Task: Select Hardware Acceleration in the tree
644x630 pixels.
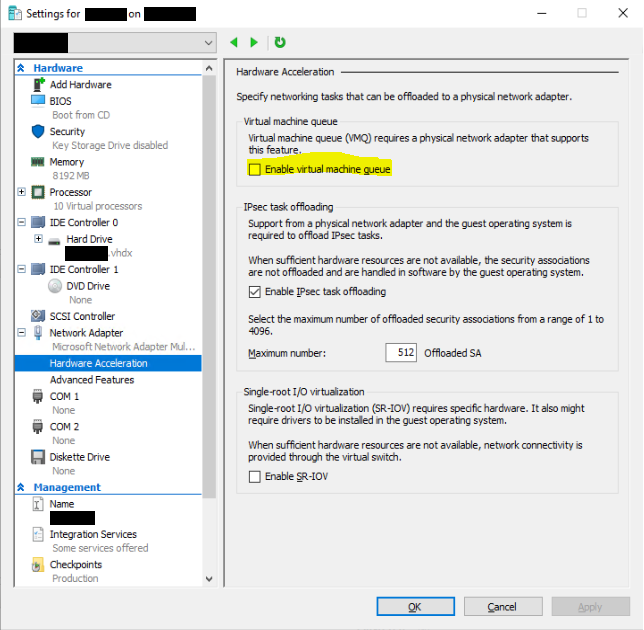Action: click(x=108, y=363)
